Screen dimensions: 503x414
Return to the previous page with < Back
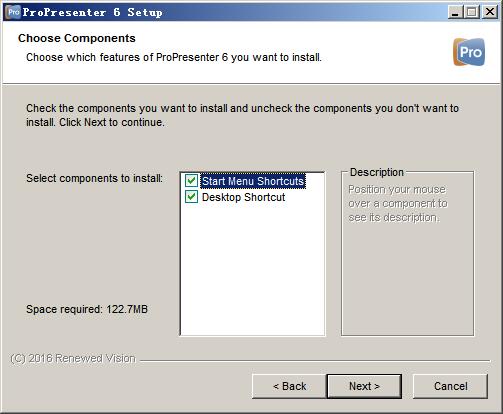click(289, 386)
